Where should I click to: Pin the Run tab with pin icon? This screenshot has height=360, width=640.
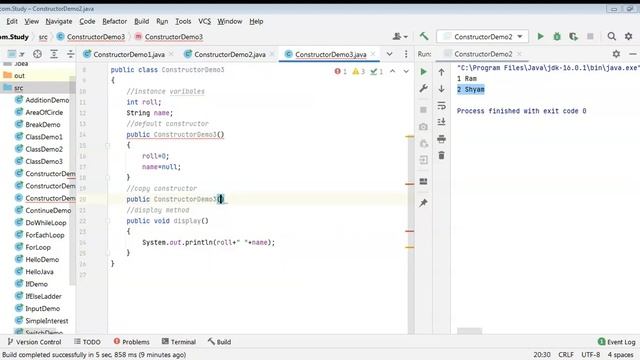pos(423,202)
